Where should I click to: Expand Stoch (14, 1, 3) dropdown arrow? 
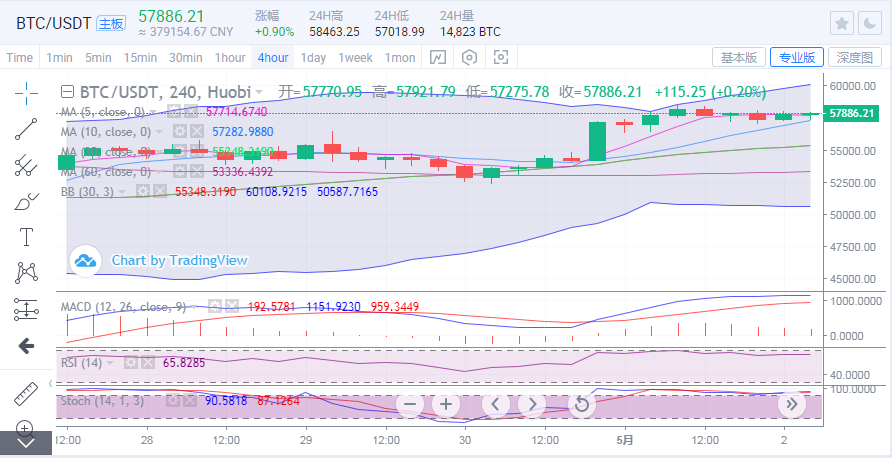154,401
